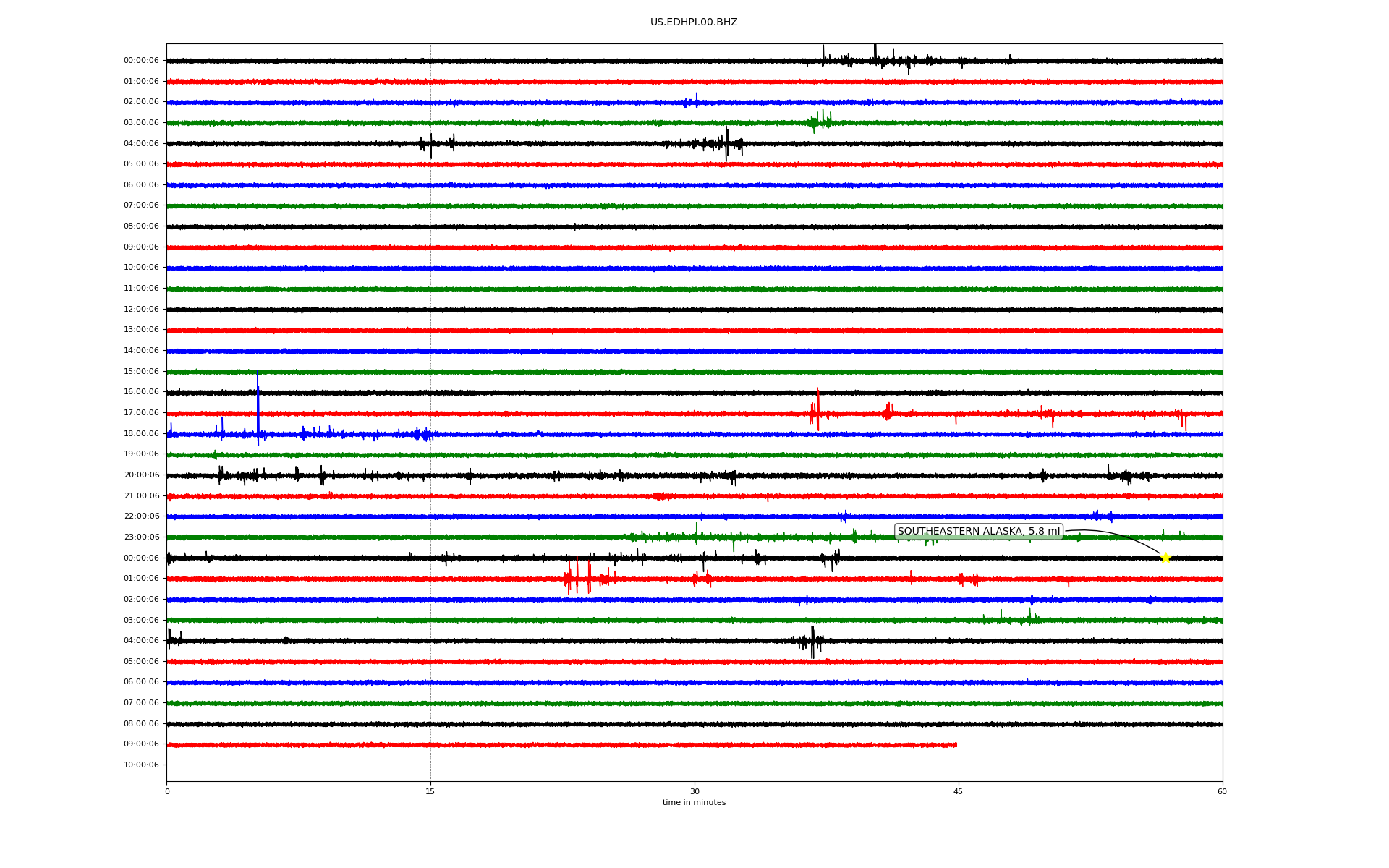
Task: Click the tall blue spike on the 18:00:06 trace
Action: [x=258, y=405]
